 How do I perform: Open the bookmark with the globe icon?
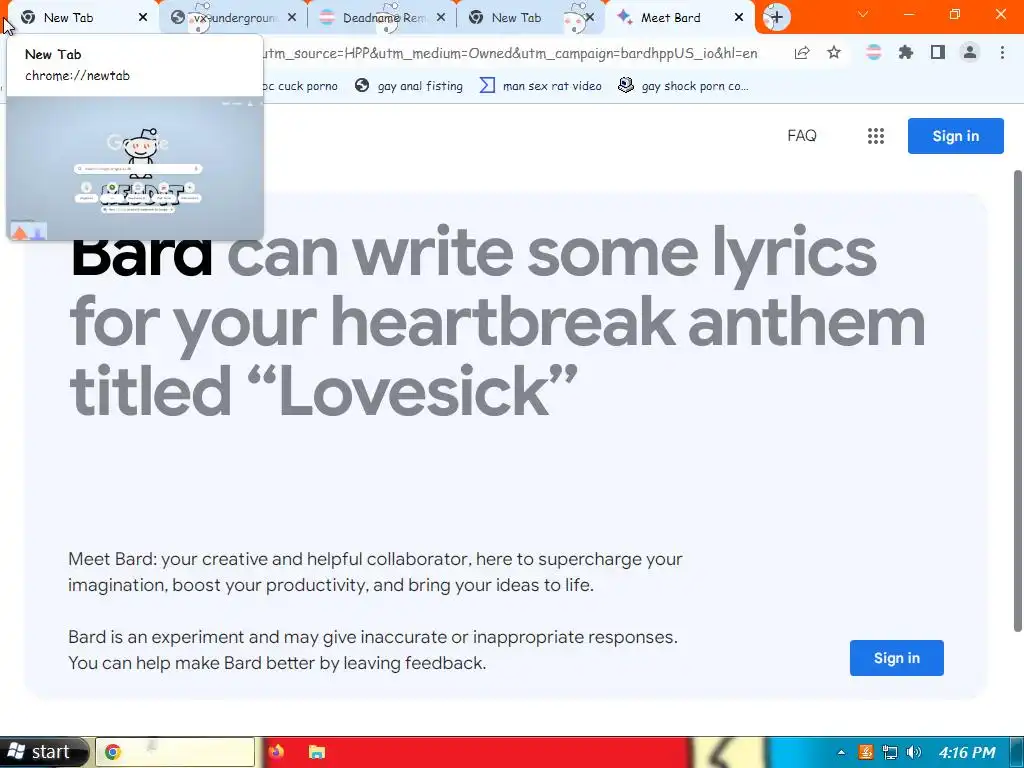[409, 86]
